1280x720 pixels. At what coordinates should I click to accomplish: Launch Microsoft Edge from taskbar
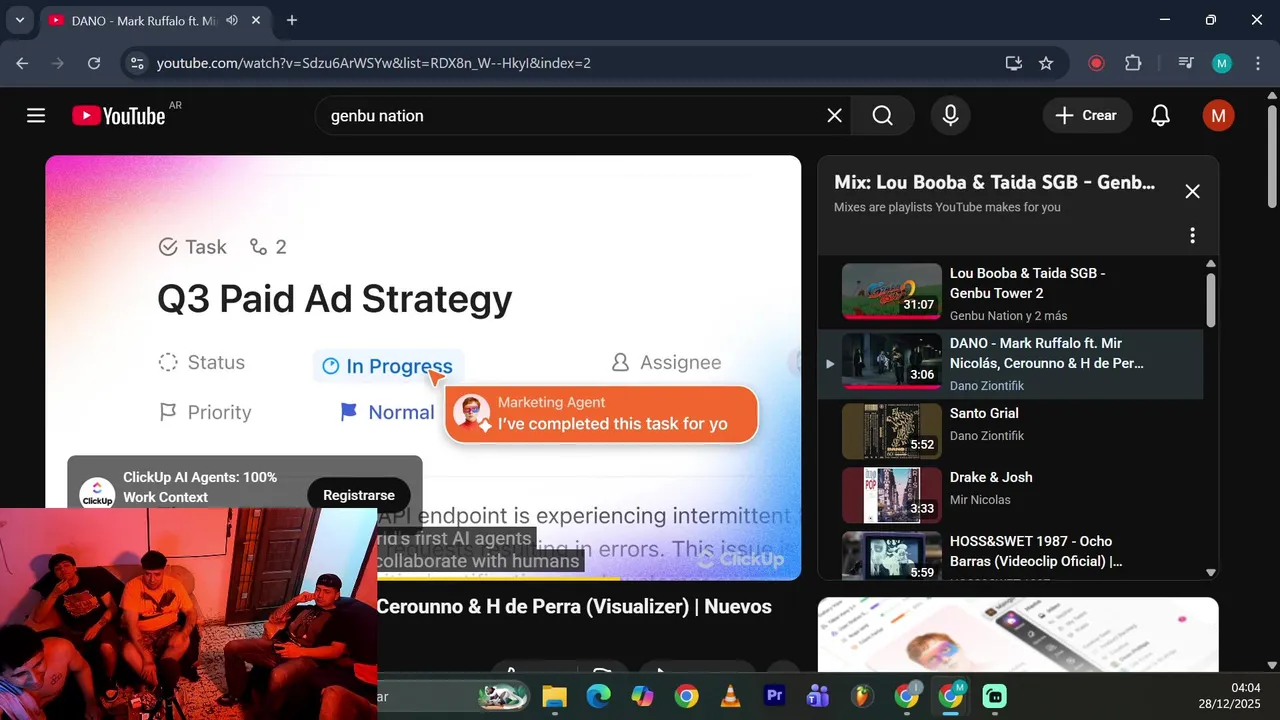[x=598, y=696]
